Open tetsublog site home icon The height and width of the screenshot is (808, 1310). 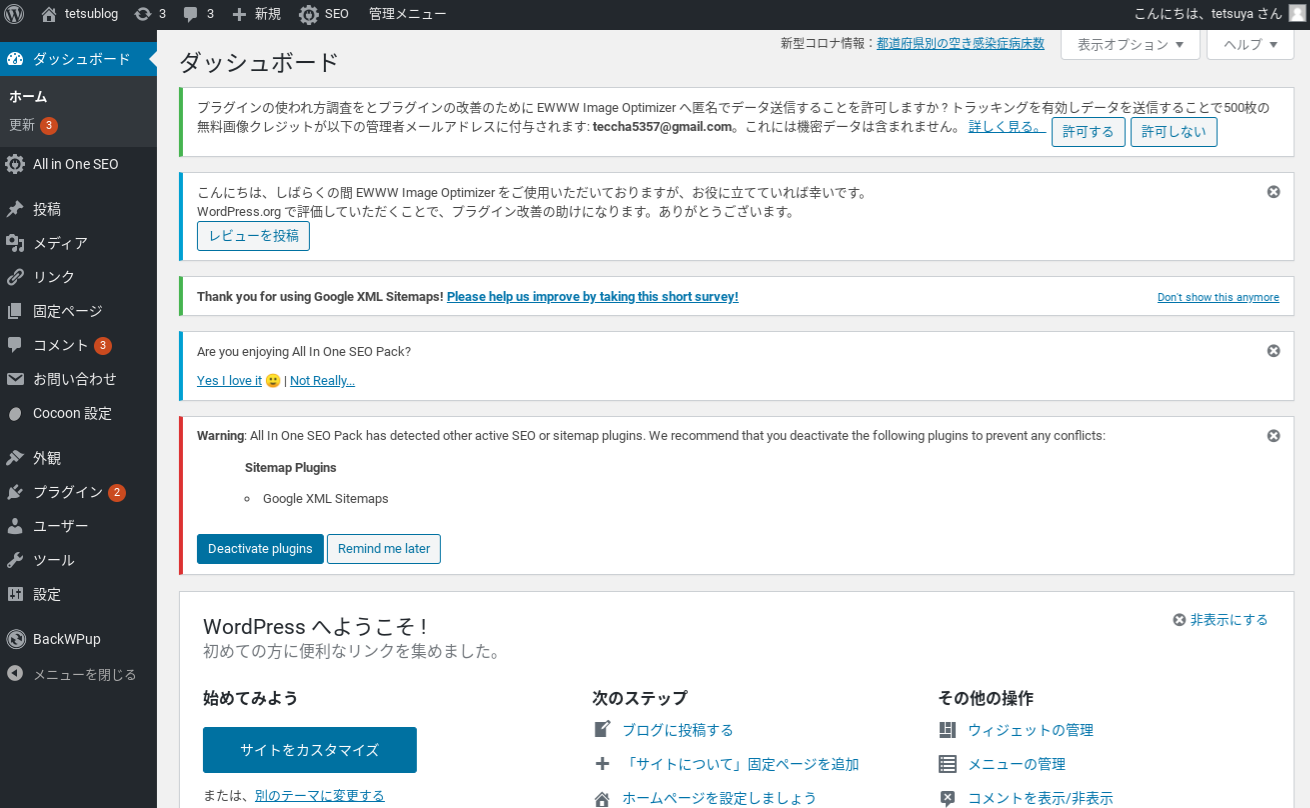point(49,14)
